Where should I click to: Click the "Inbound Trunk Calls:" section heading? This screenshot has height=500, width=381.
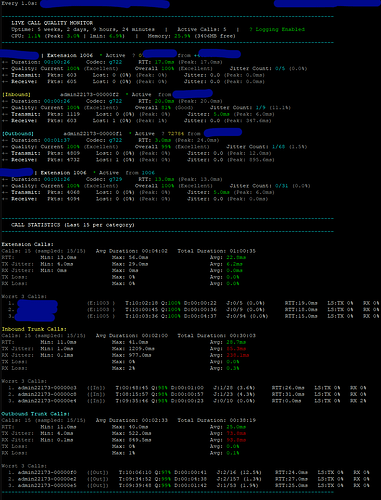tap(34, 329)
